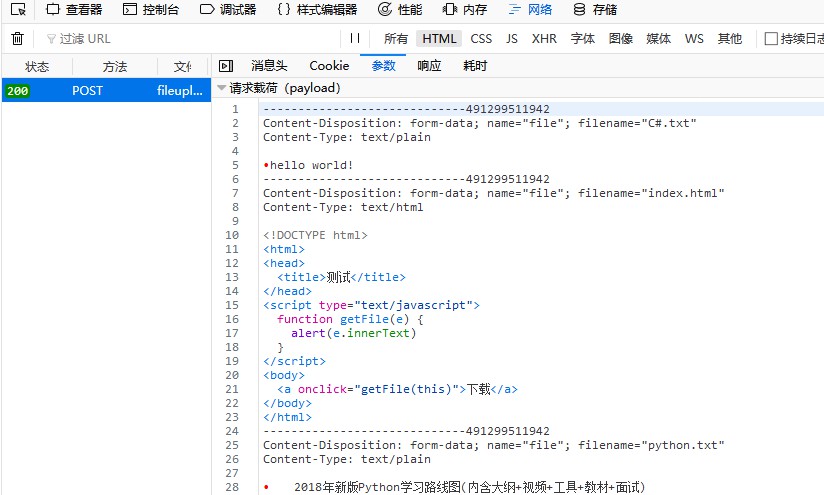This screenshot has height=495, width=824.
Task: Open the Storage (存储) panel
Action: click(x=595, y=9)
